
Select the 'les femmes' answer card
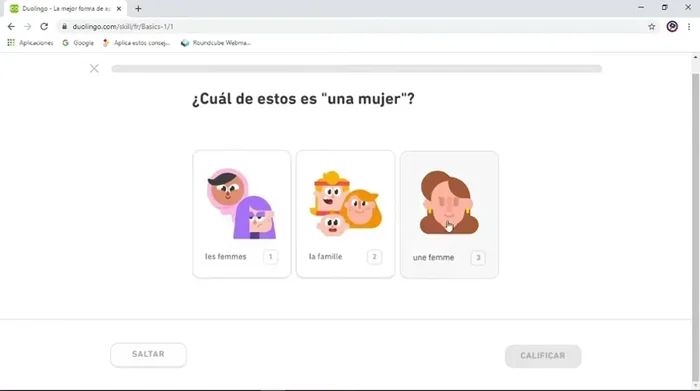point(242,214)
